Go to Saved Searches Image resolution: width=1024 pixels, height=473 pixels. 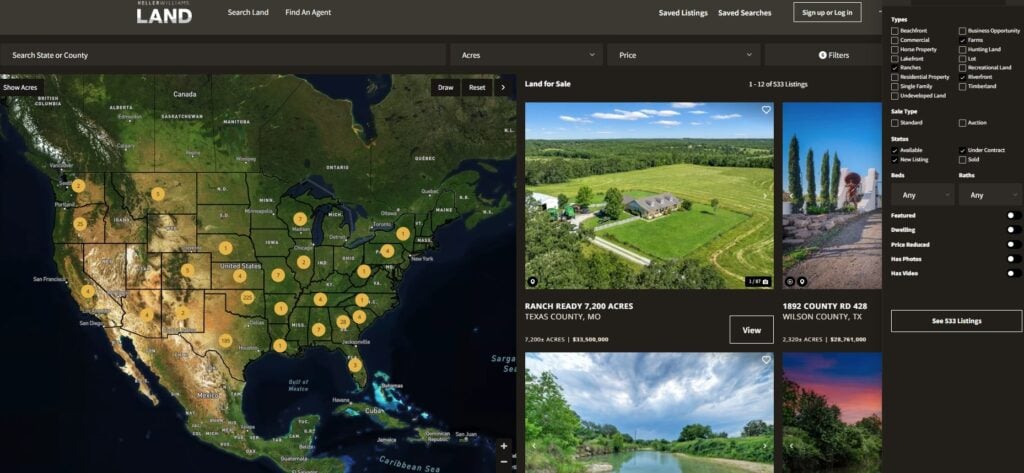point(744,13)
